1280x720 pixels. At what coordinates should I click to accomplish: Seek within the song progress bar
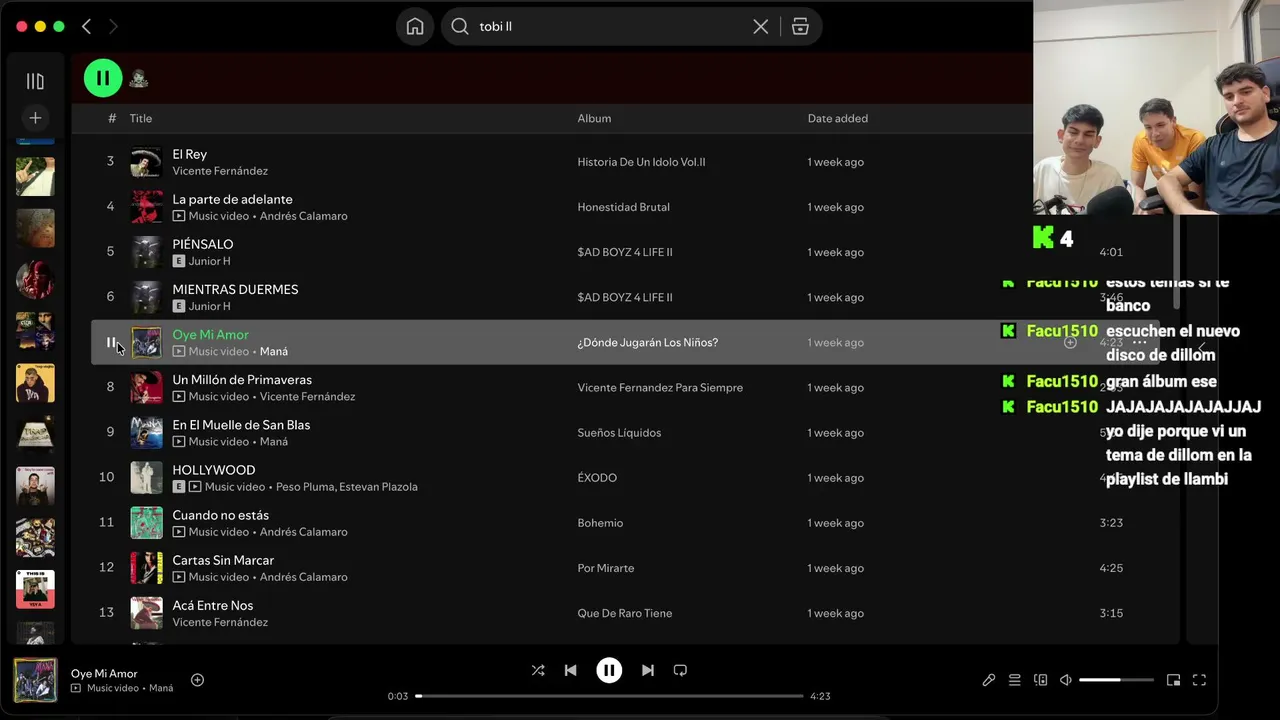point(610,696)
